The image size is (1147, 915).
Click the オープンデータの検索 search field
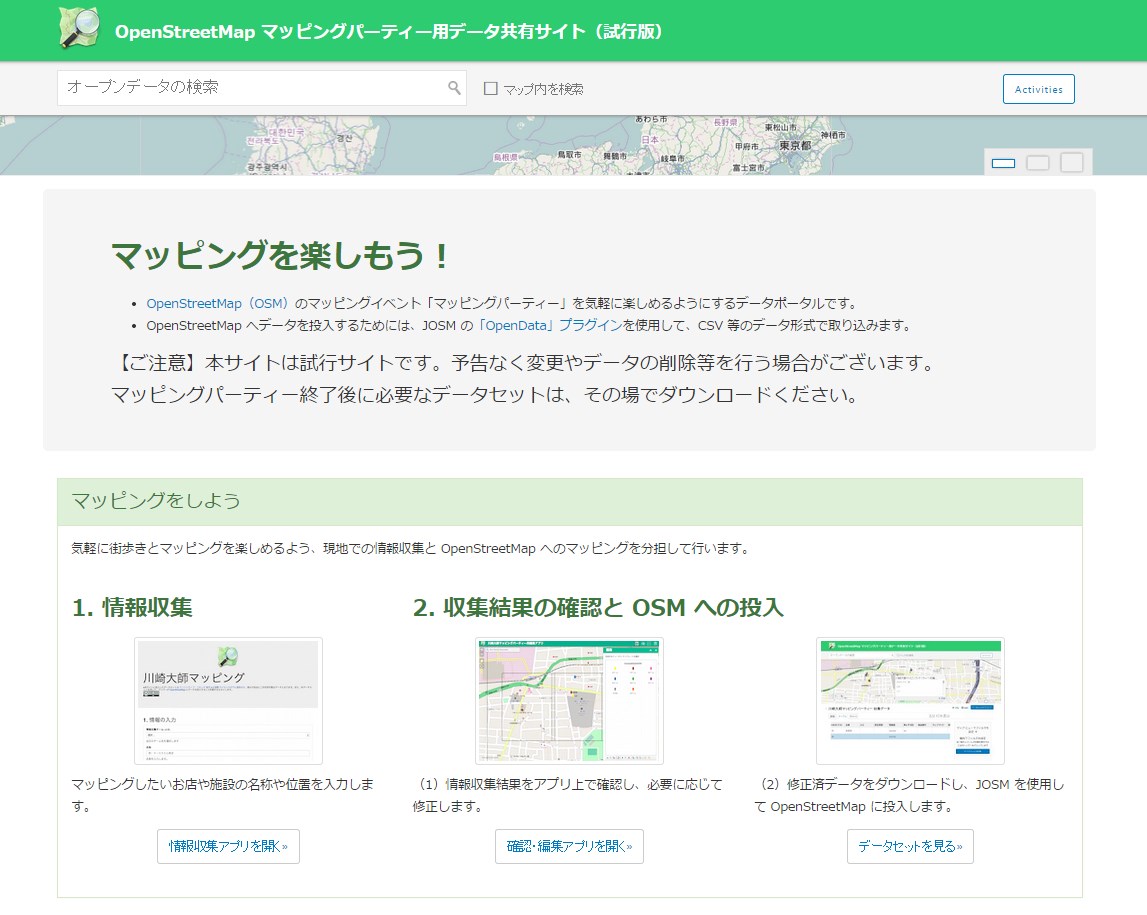click(x=250, y=88)
